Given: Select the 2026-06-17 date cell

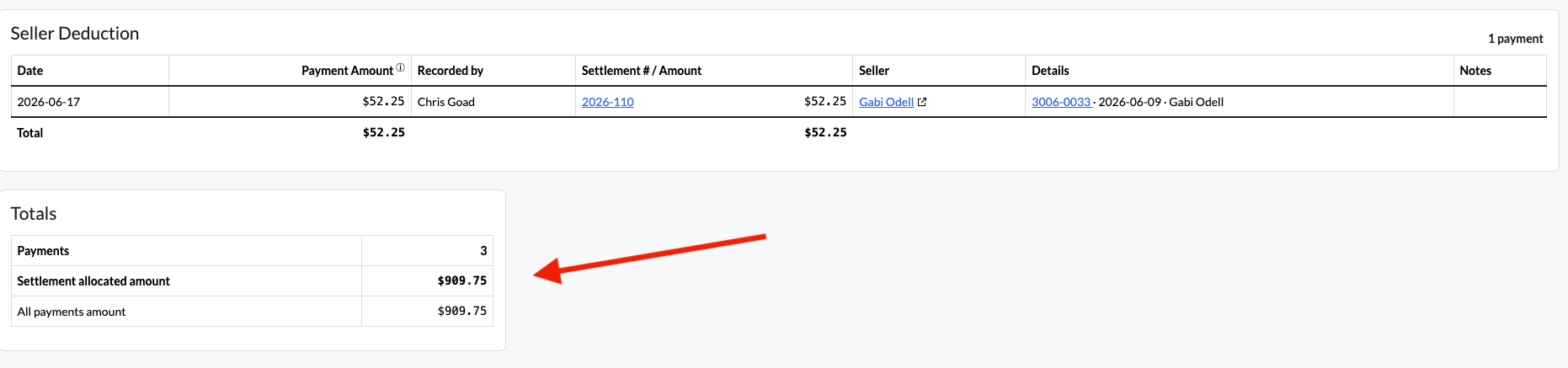Looking at the screenshot, I should point(90,102).
